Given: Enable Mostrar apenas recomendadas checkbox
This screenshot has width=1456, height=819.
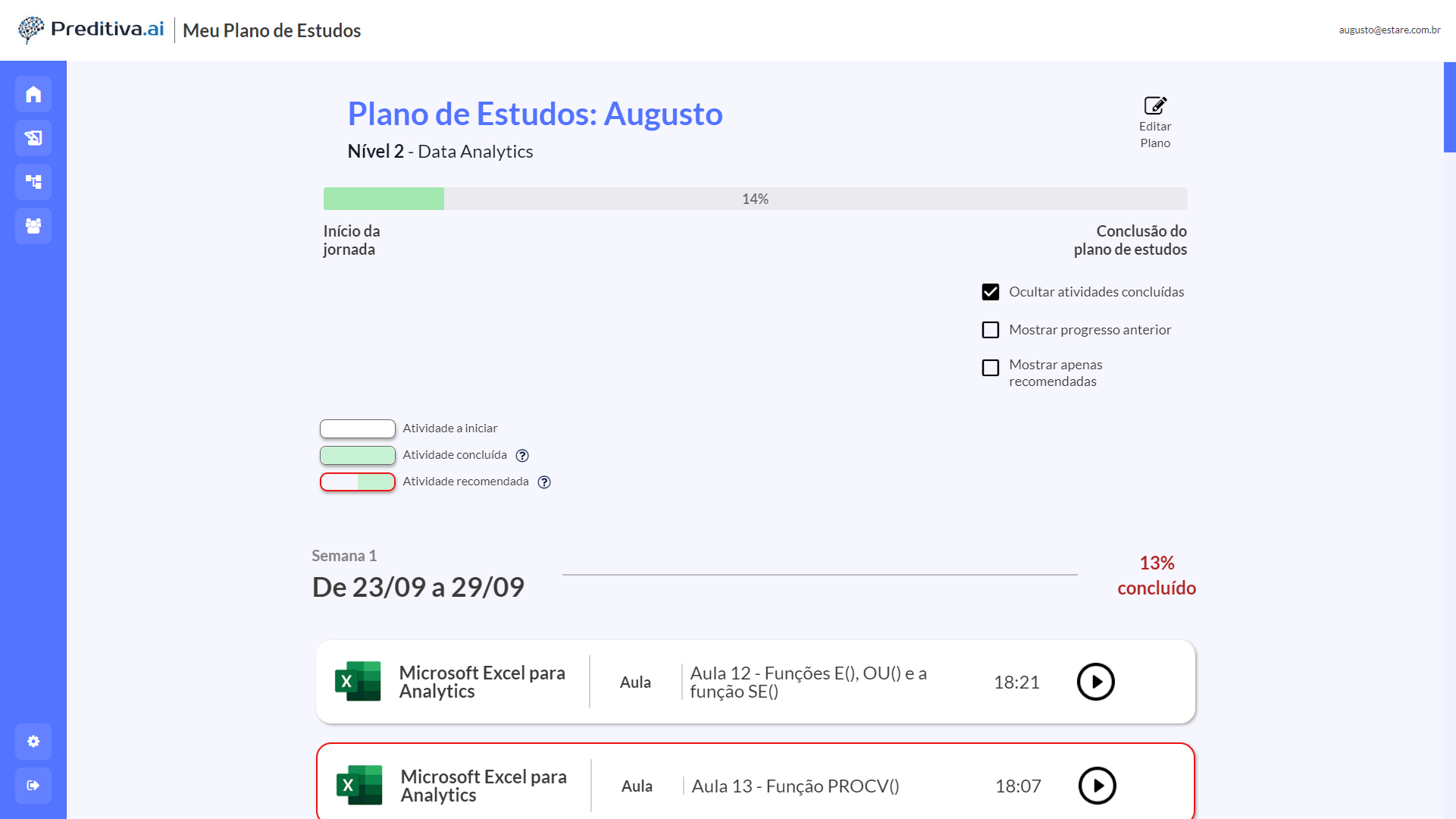Looking at the screenshot, I should (x=991, y=368).
